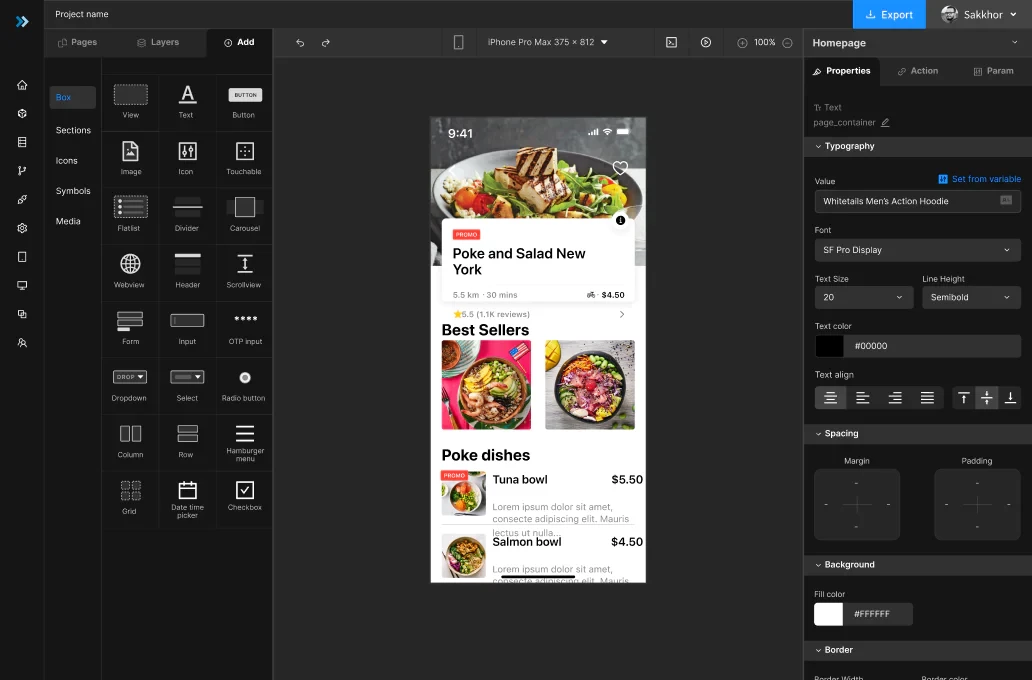Screen dimensions: 1032x680
Task: Select the Radio button component
Action: click(245, 378)
